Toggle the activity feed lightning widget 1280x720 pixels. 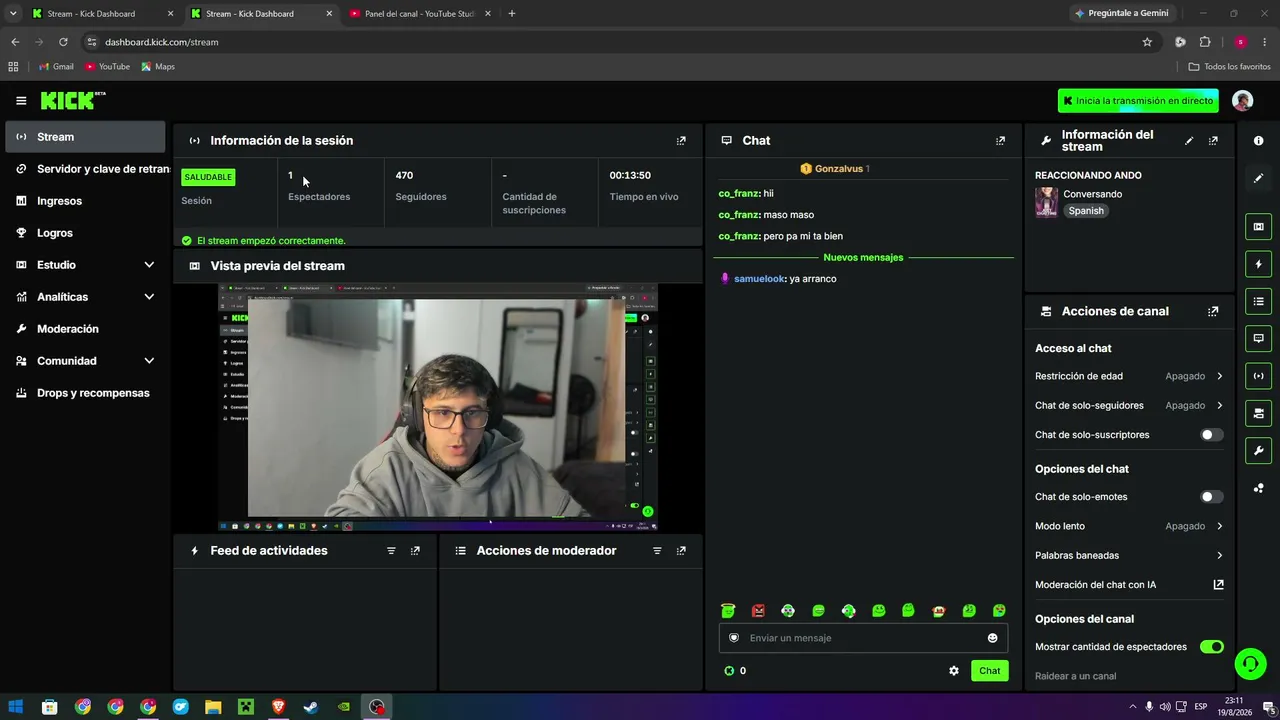[1258, 264]
